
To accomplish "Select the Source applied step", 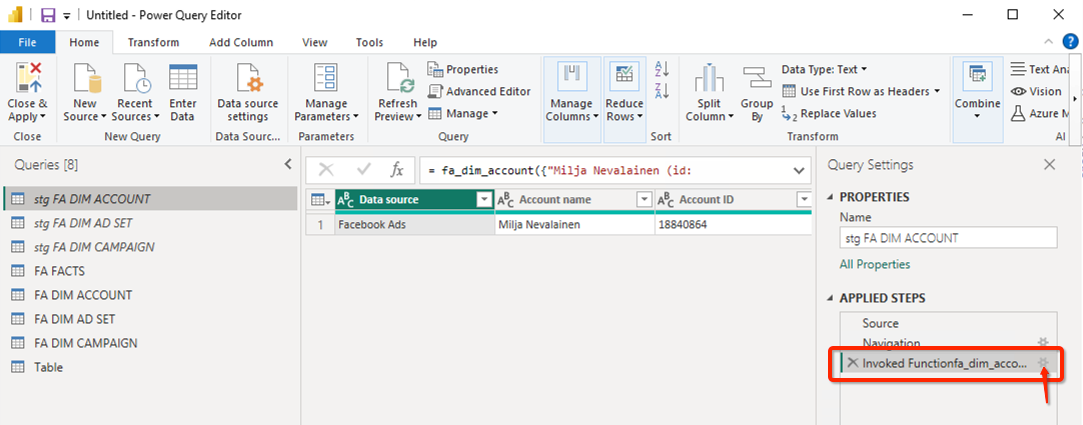I will tap(947, 323).
